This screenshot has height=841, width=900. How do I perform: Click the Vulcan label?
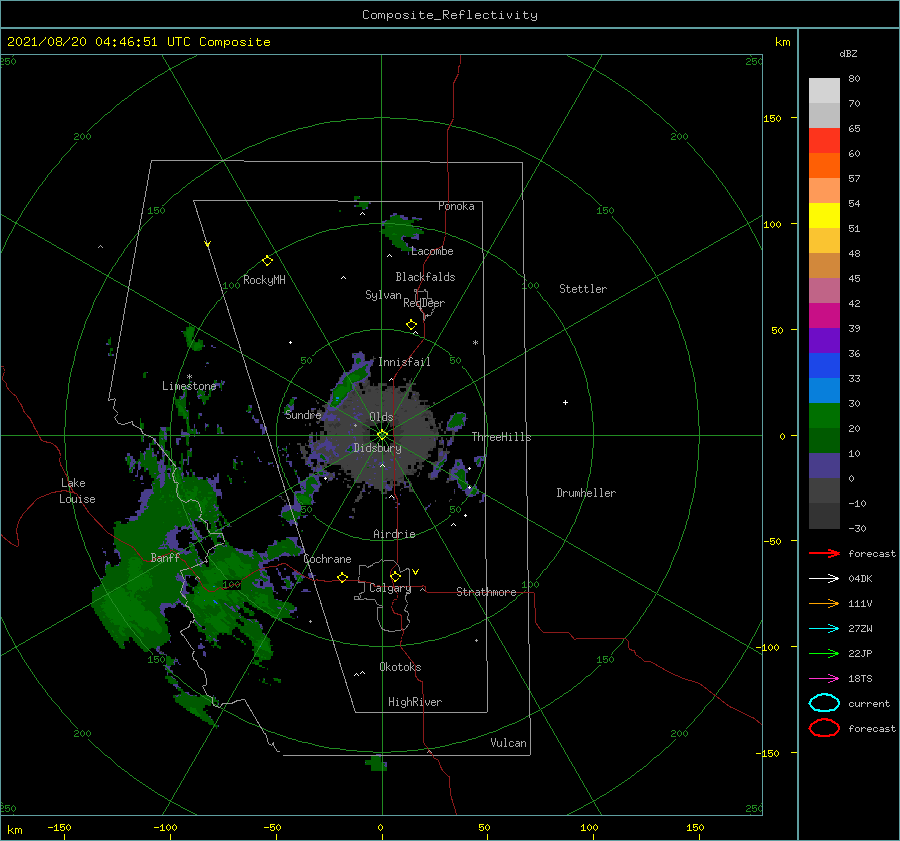(508, 743)
